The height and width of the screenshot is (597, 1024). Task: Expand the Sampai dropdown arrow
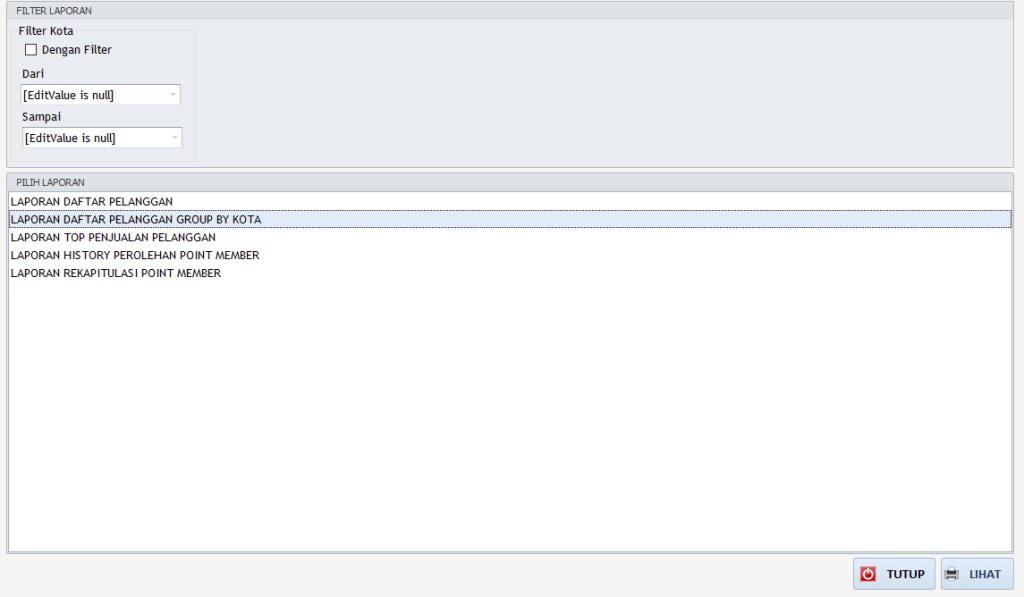tap(175, 138)
